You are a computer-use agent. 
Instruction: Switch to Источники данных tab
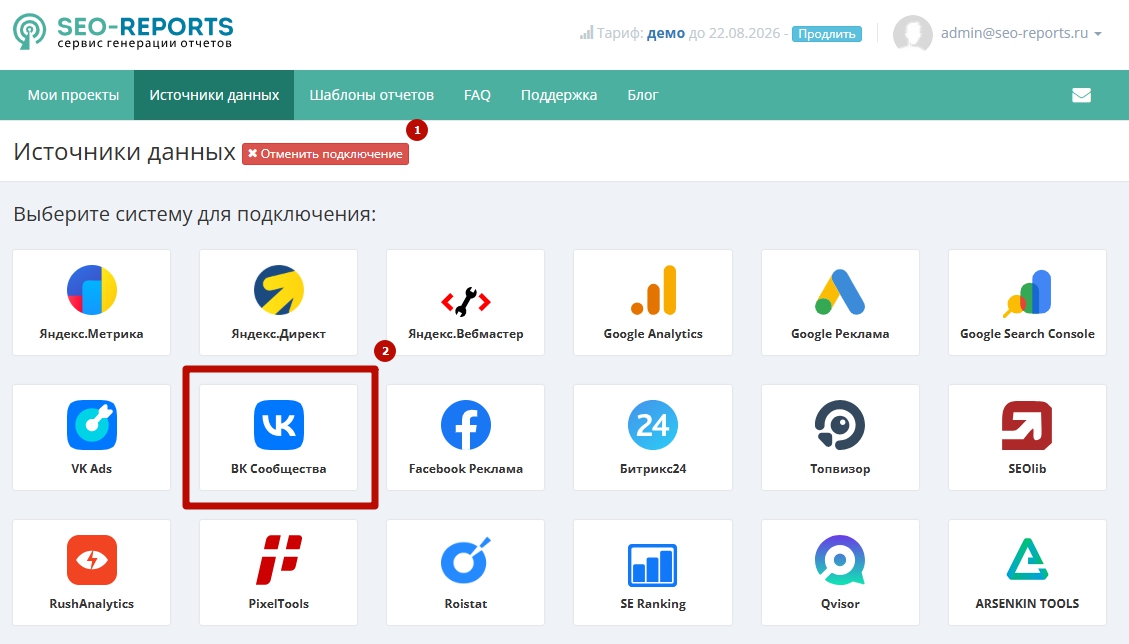[214, 95]
